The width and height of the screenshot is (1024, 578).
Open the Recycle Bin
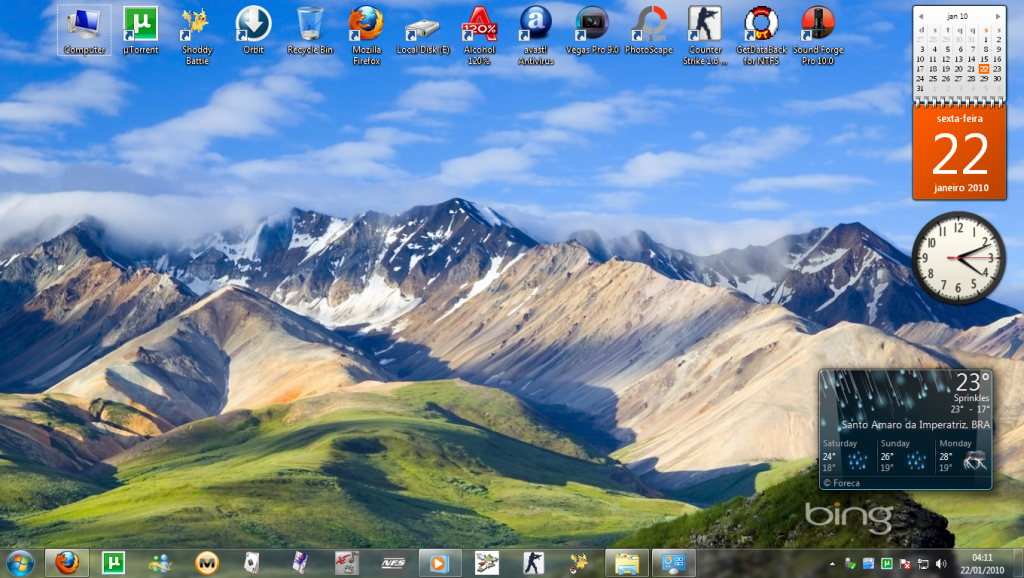310,24
